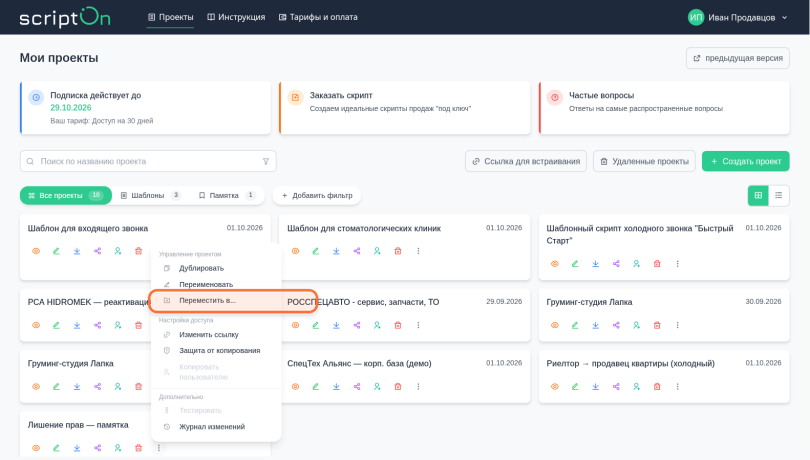
Task: View СпецТех Альянс project via eye icon
Action: point(295,387)
